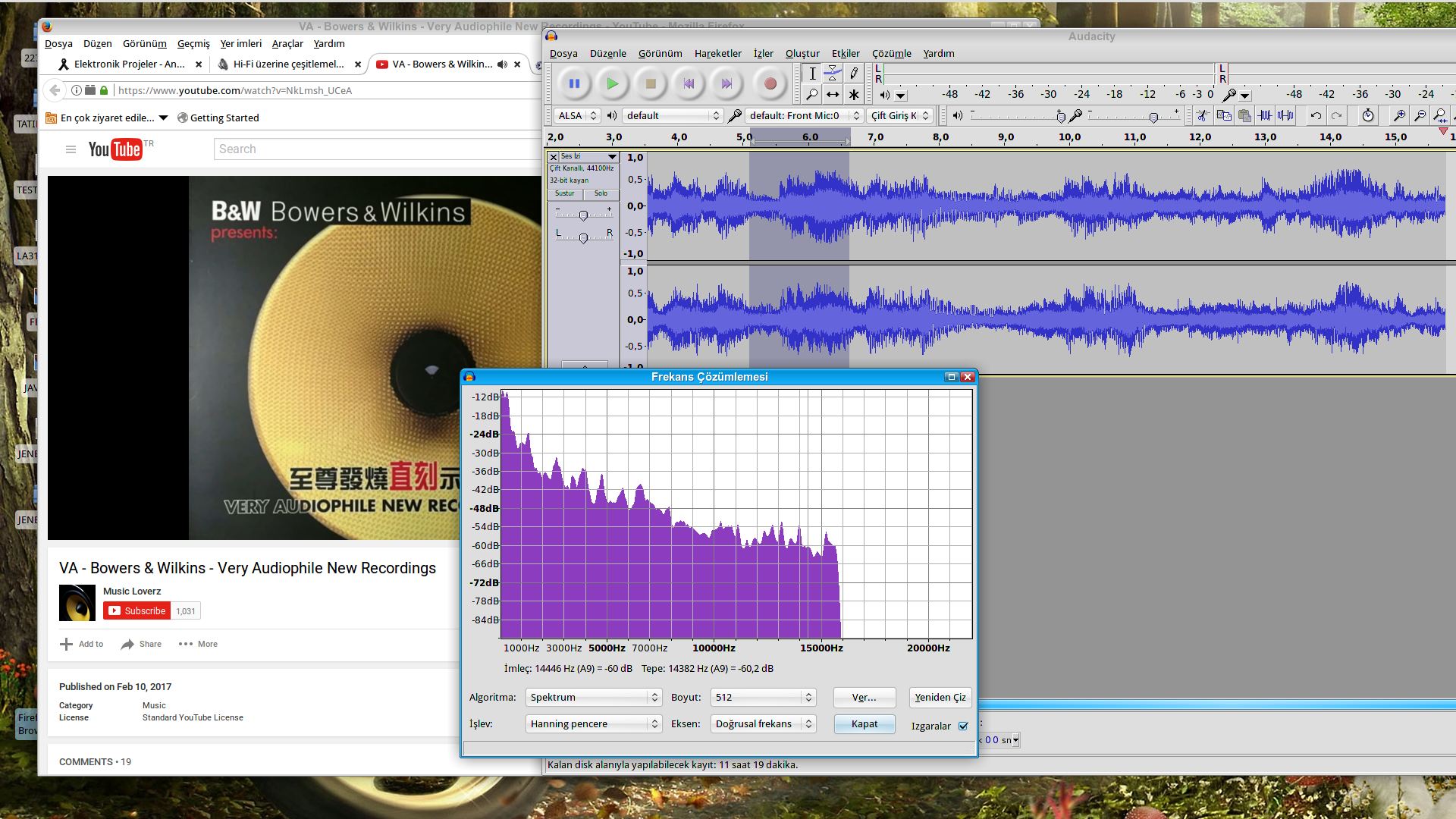
Task: Click the Zoom In magnifier icon
Action: tap(1399, 115)
